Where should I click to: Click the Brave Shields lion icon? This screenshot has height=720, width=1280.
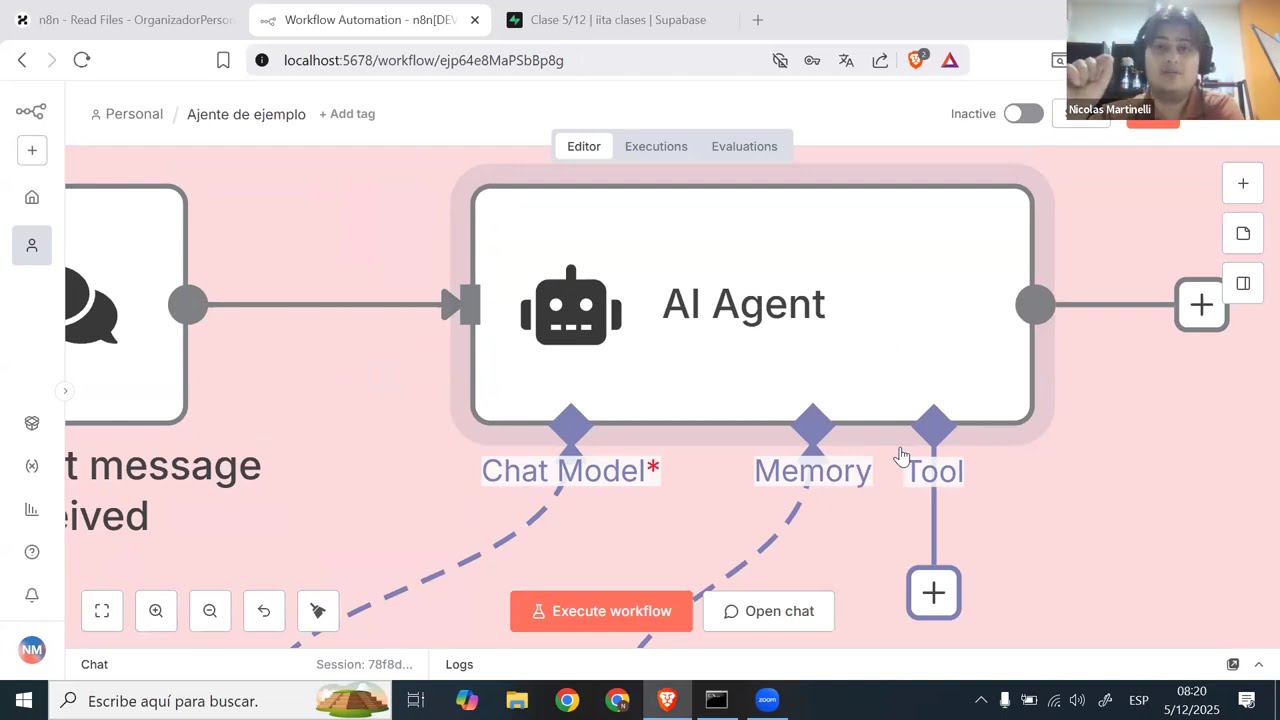(915, 60)
